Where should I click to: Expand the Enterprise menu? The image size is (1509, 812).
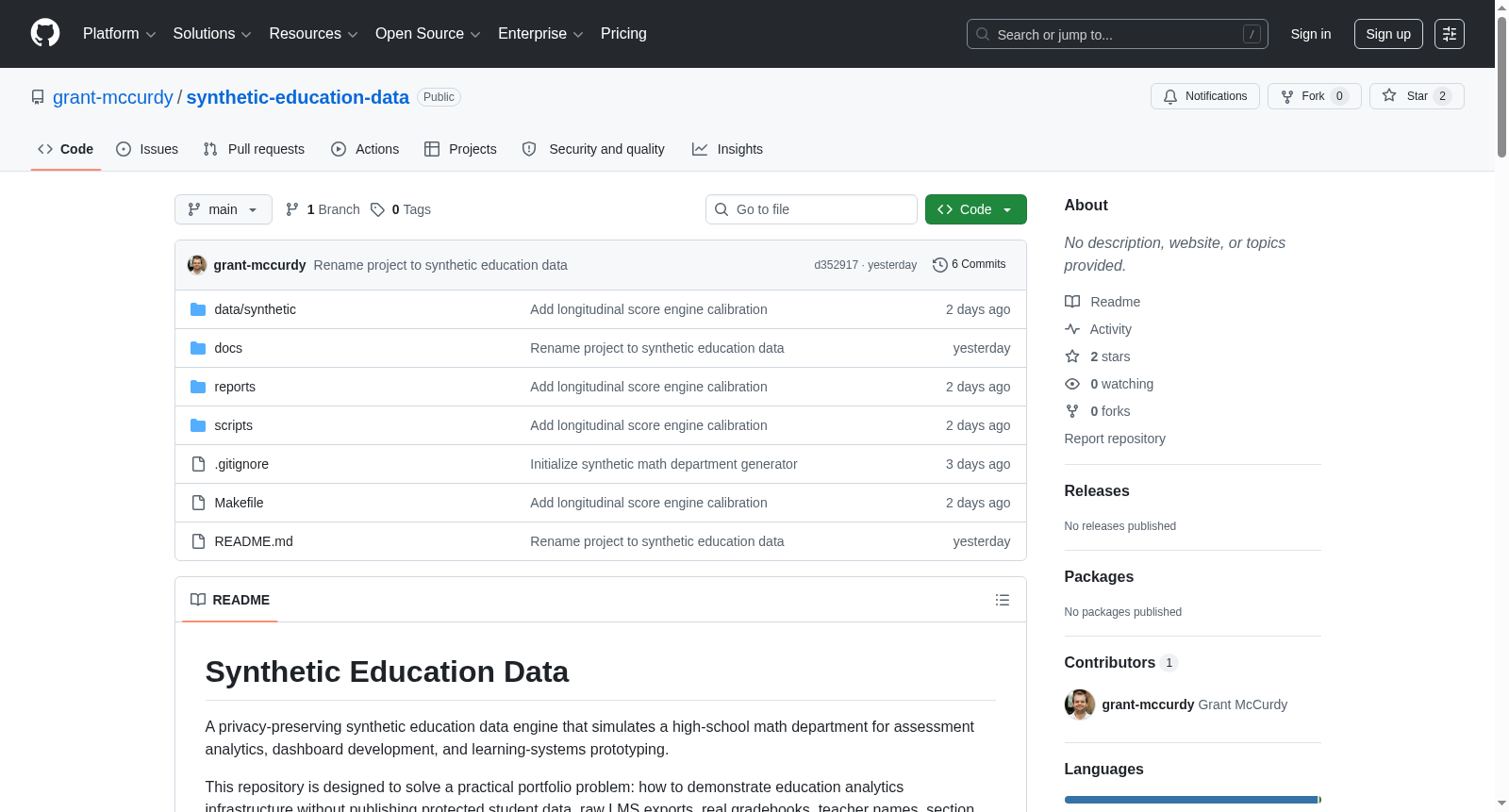tap(540, 34)
